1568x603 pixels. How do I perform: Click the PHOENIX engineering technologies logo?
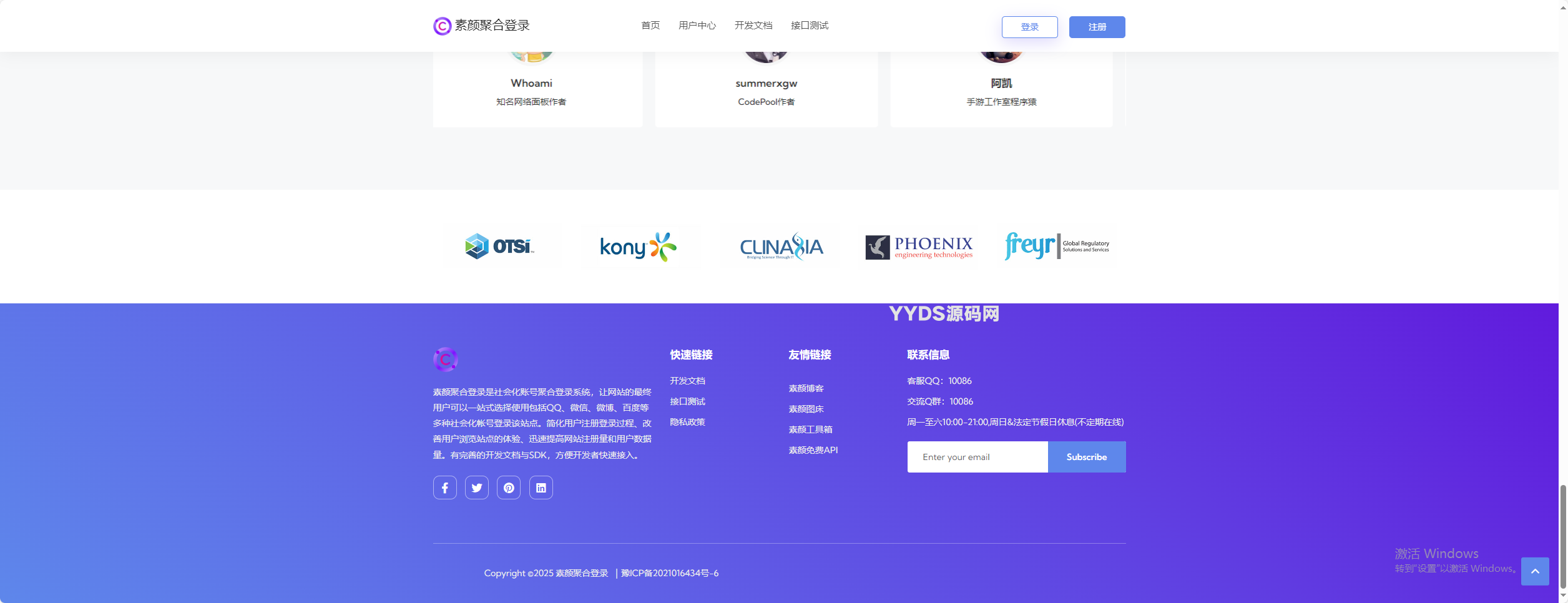(918, 247)
